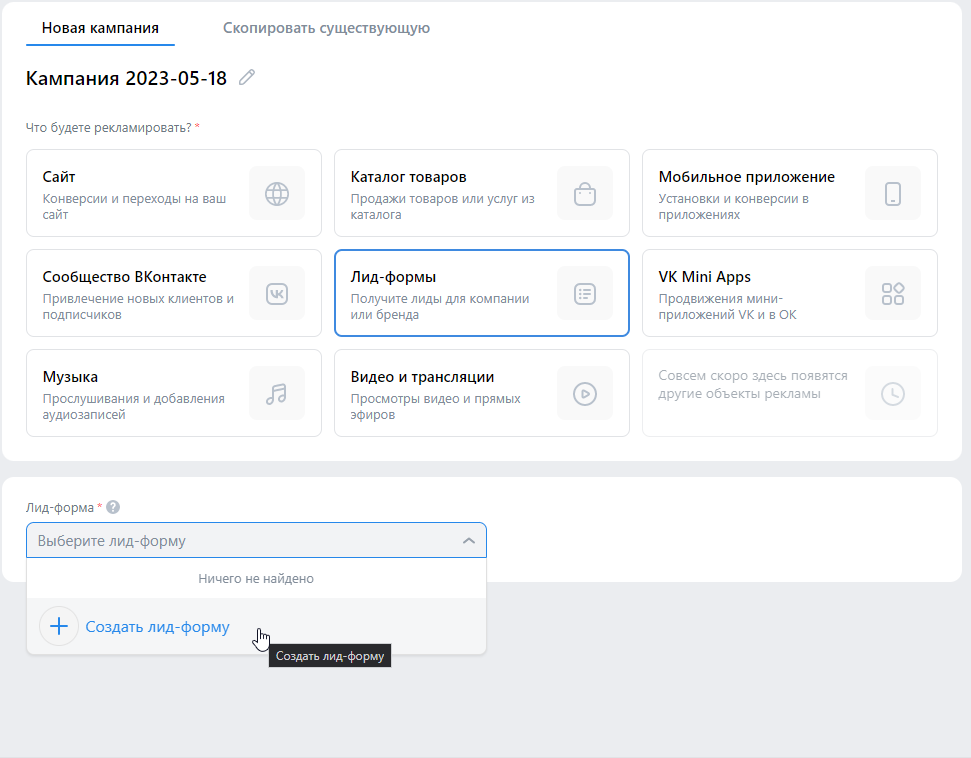Click the play icon for Видео и трансляции
The height and width of the screenshot is (758, 971).
pyautogui.click(x=585, y=394)
